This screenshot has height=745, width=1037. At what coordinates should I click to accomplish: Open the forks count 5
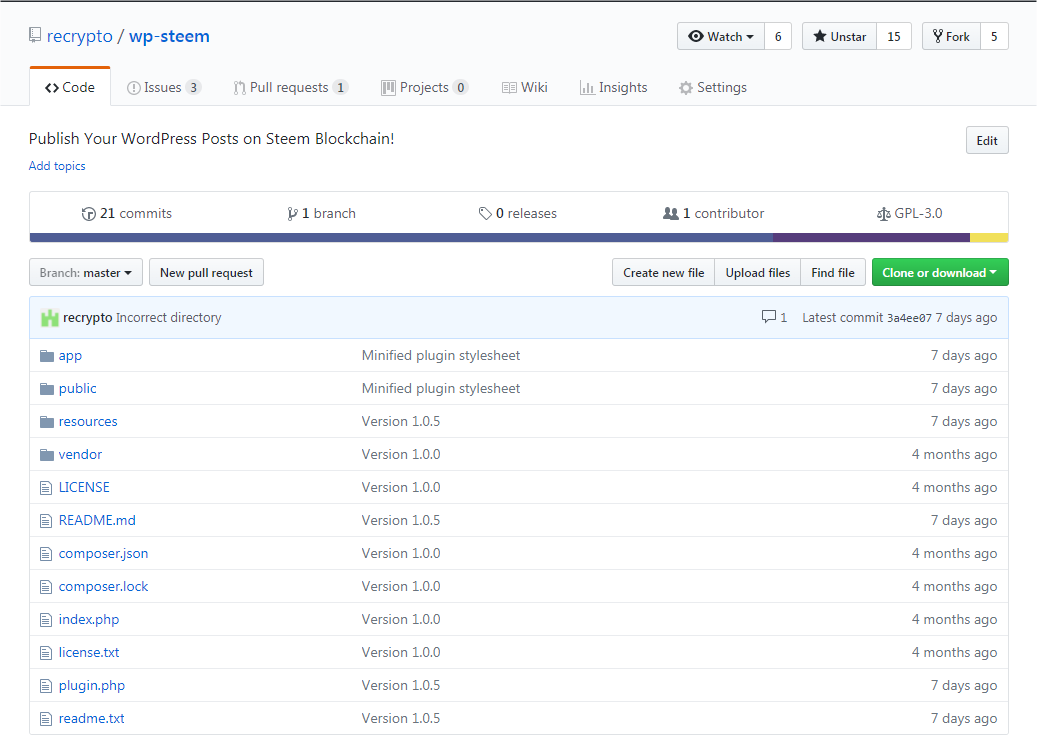click(x=994, y=36)
